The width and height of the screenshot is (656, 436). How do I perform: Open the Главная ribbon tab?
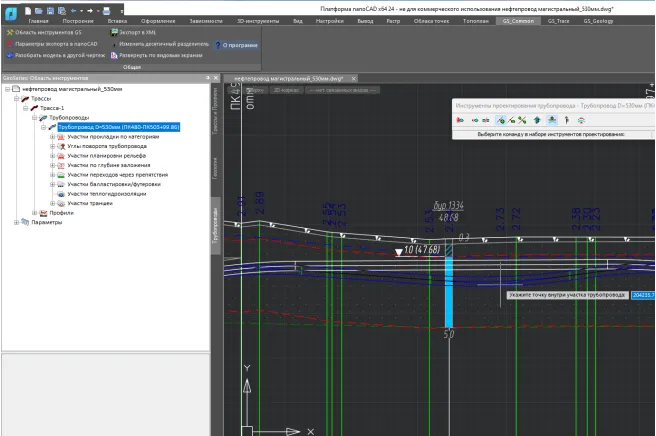(x=38, y=20)
